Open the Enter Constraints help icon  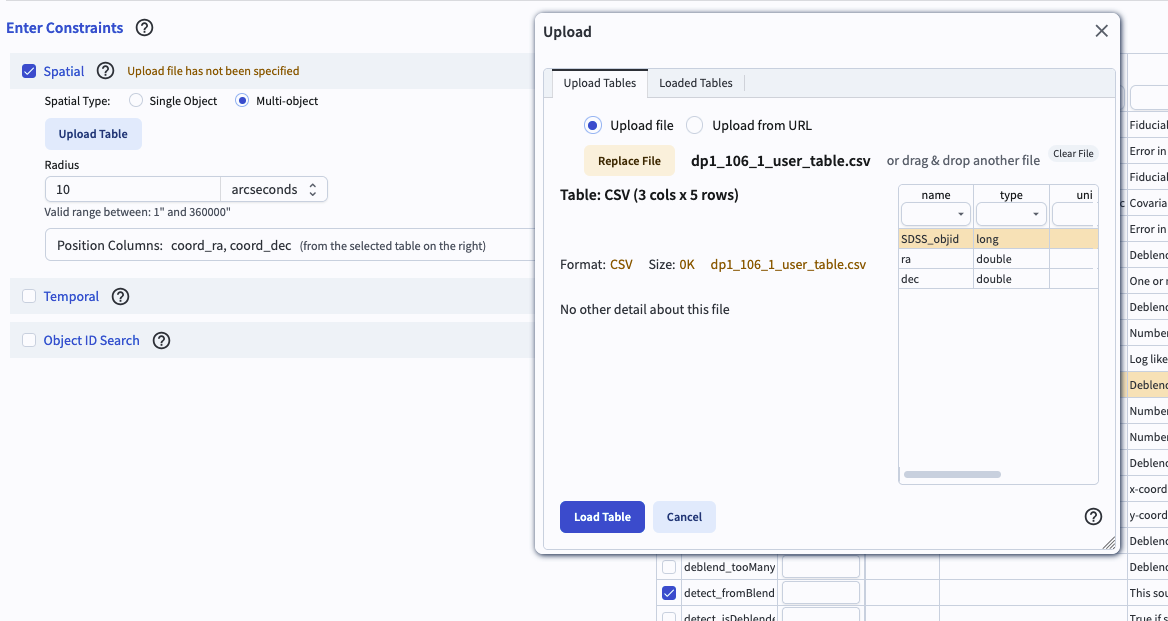(x=144, y=28)
